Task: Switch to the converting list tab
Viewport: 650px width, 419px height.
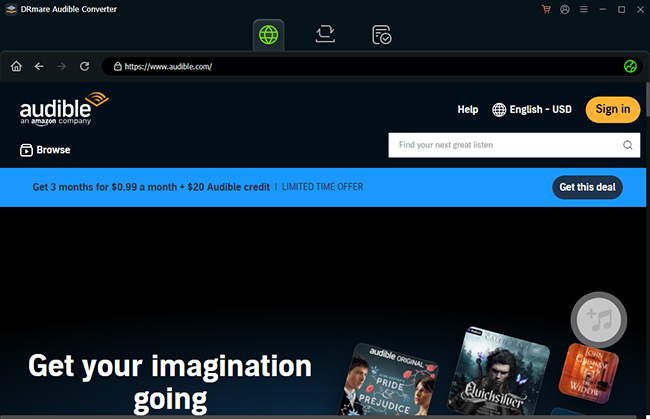Action: [x=325, y=34]
